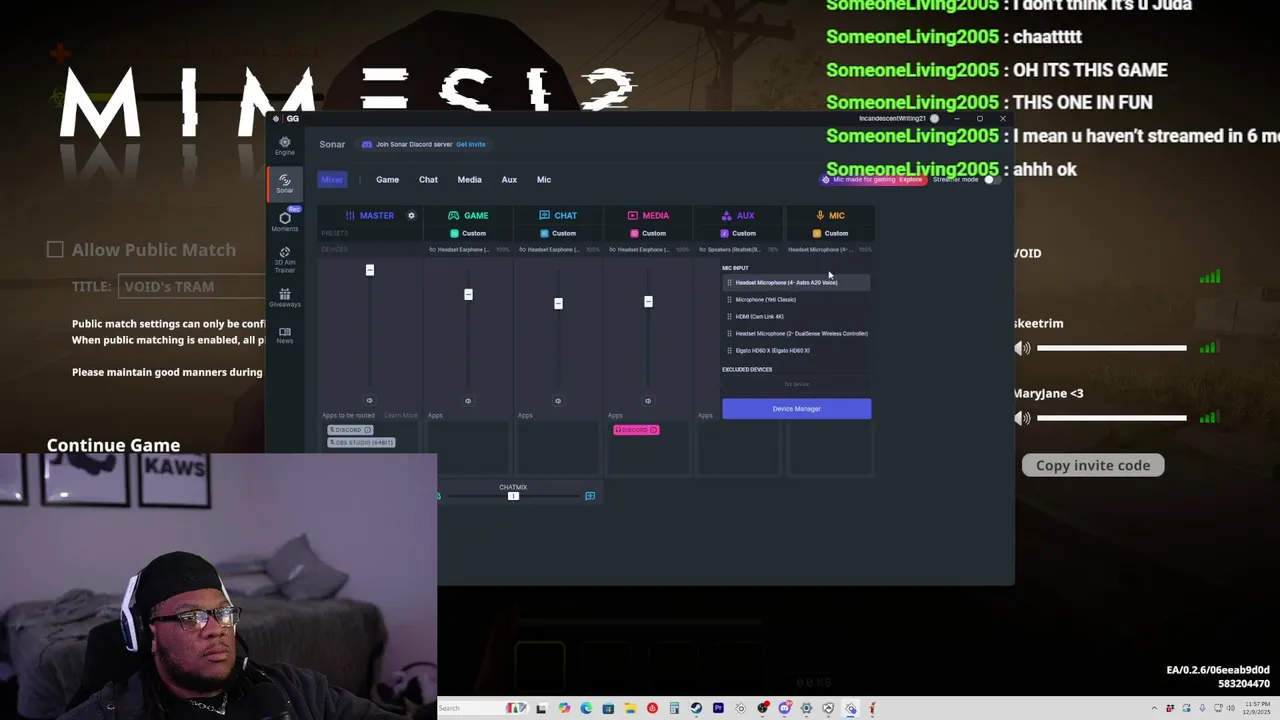The height and width of the screenshot is (720, 1280).
Task: Click Explore on mic promo banner
Action: [910, 180]
